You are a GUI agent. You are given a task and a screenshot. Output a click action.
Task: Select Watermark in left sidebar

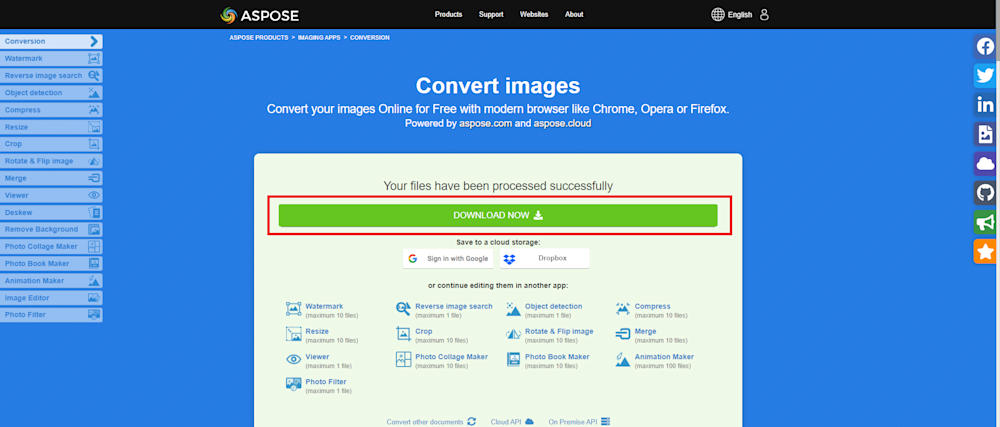pyautogui.click(x=51, y=59)
